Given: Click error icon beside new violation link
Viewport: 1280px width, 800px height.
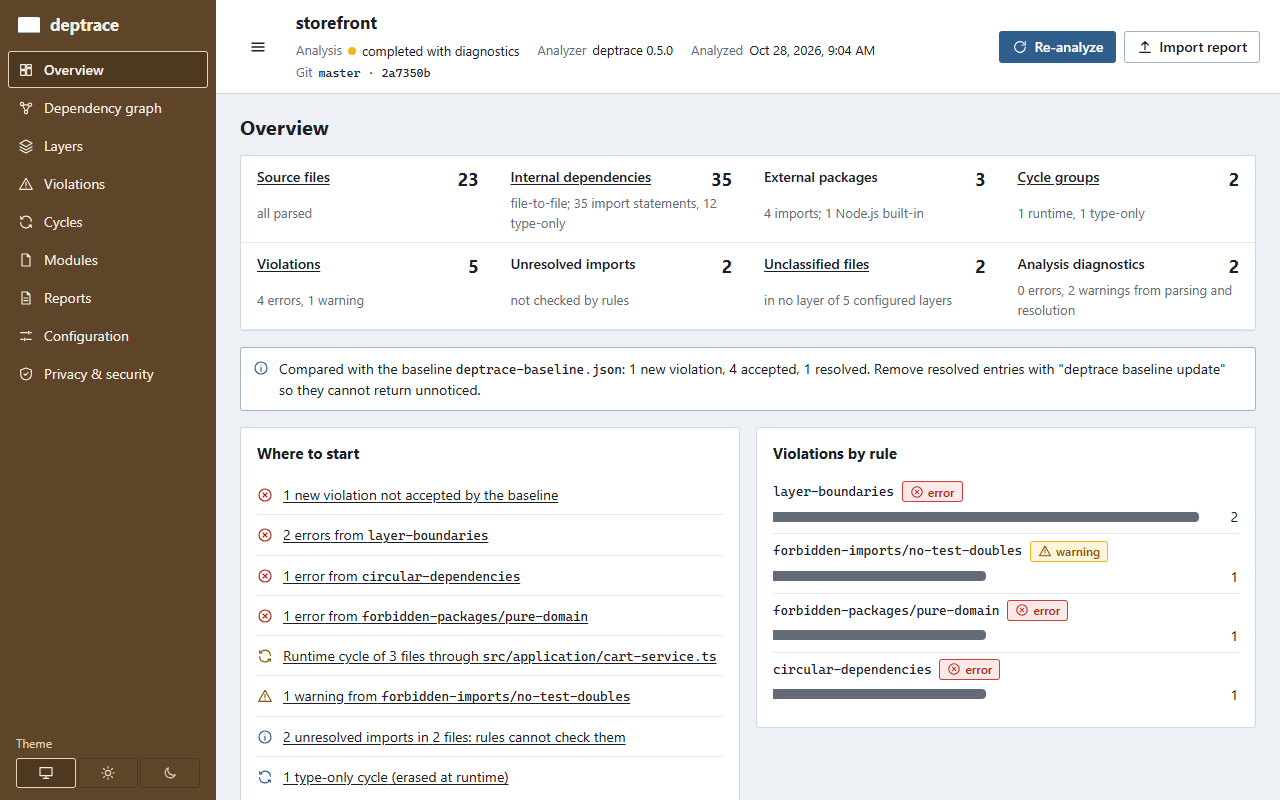Looking at the screenshot, I should pyautogui.click(x=265, y=495).
